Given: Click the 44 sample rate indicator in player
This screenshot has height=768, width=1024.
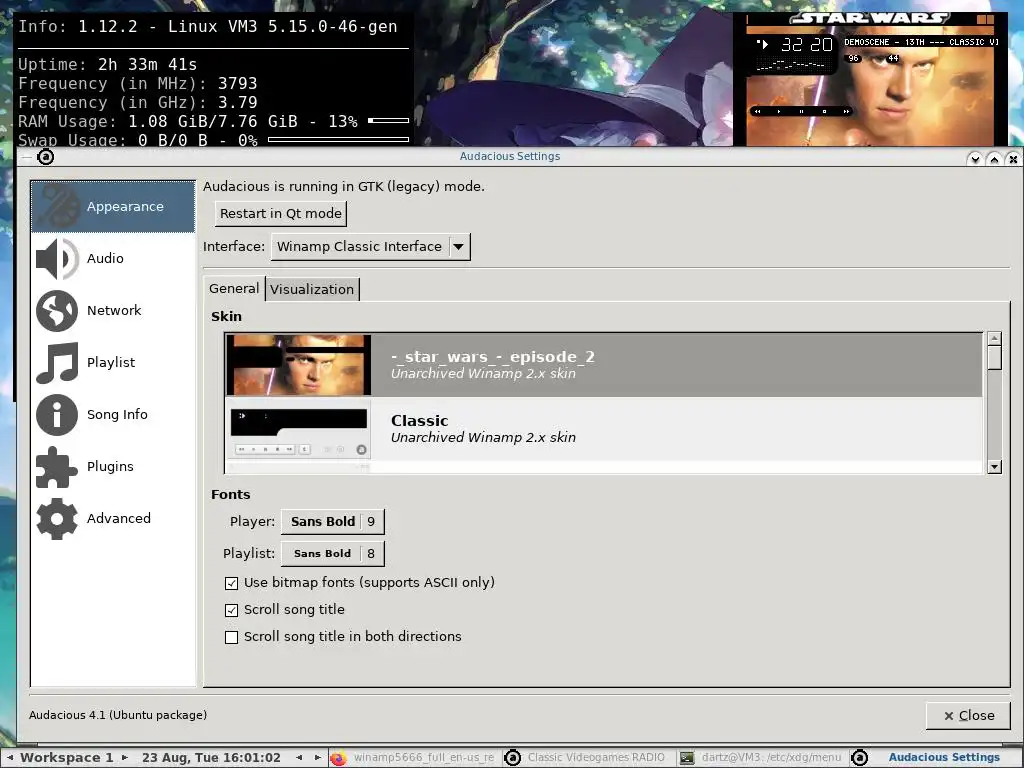Looking at the screenshot, I should (893, 58).
